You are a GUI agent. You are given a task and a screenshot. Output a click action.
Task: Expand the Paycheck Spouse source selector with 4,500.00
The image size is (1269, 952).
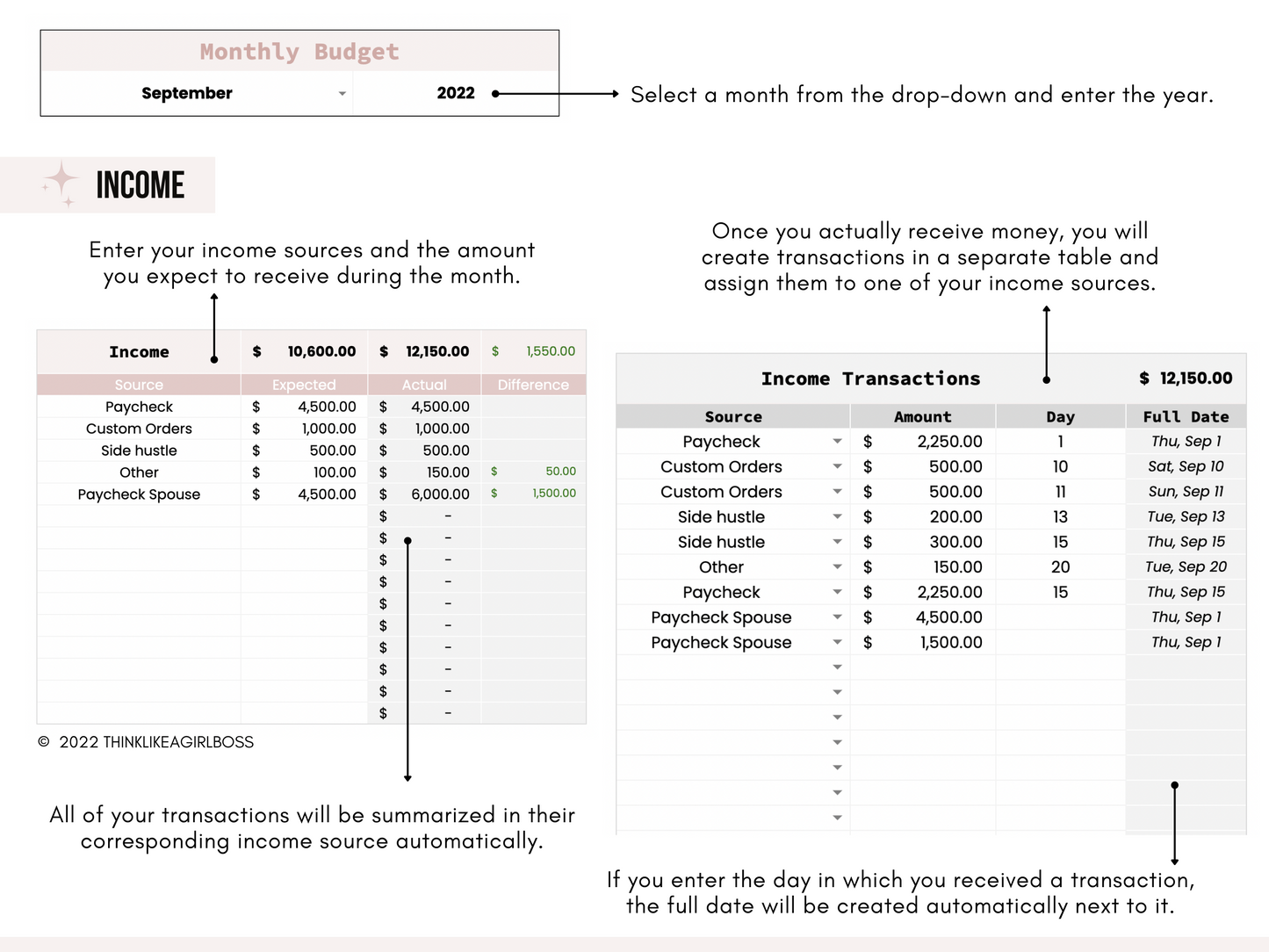(x=837, y=617)
